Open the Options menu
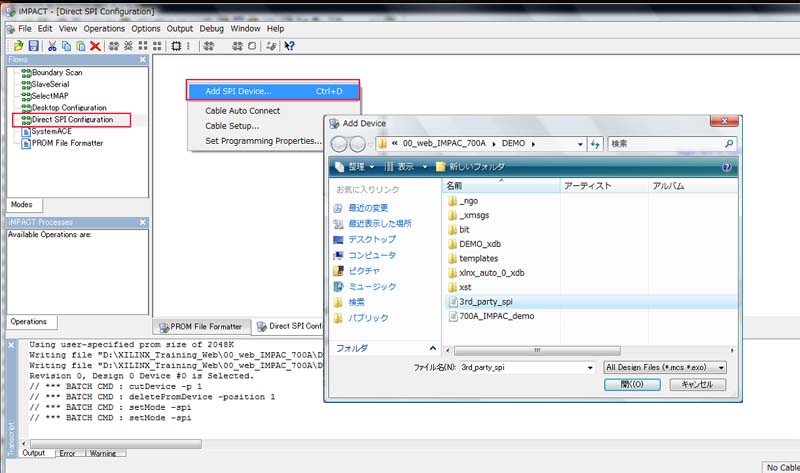 145,29
